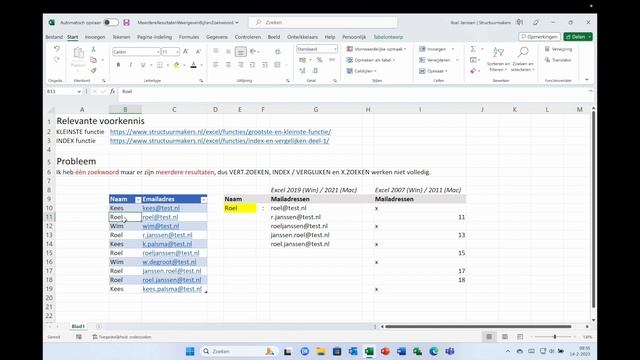Viewport: 640px width, 360px height.
Task: Click the w.degroot@test.nl email link
Action: pos(169,262)
